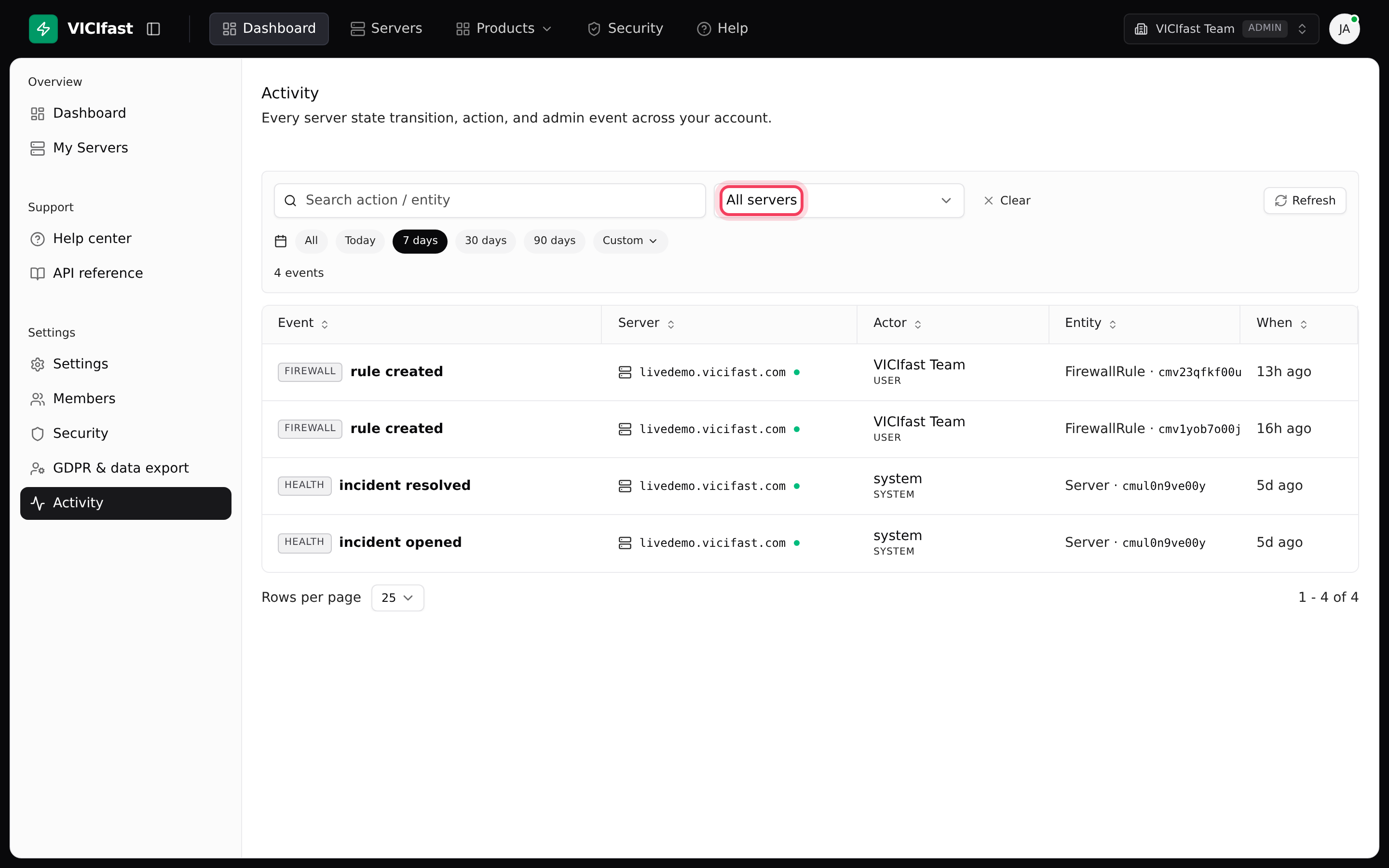Viewport: 1389px width, 868px height.
Task: Open the Dashboard top nav tab
Action: pos(269,29)
